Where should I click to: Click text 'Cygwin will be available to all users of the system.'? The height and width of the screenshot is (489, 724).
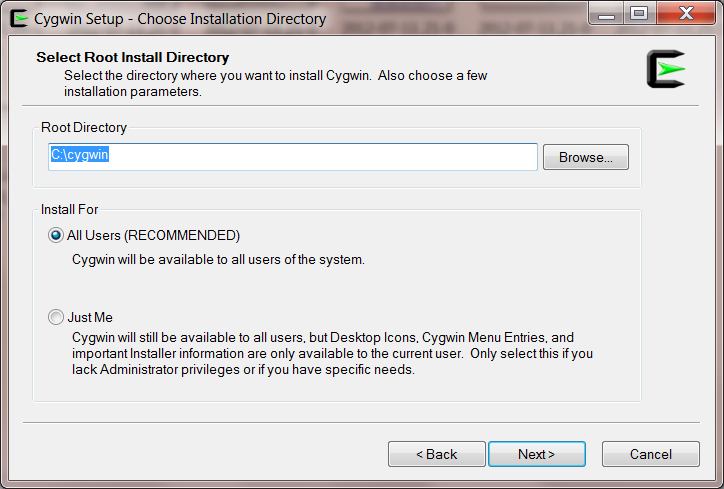[218, 260]
